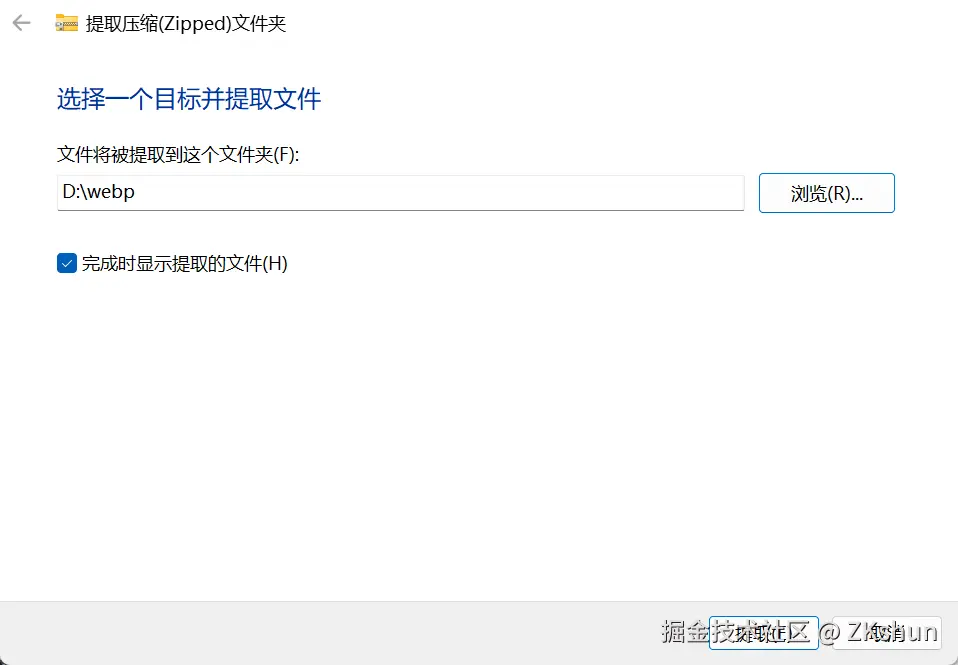Click the underline of the path field

[x=401, y=210]
